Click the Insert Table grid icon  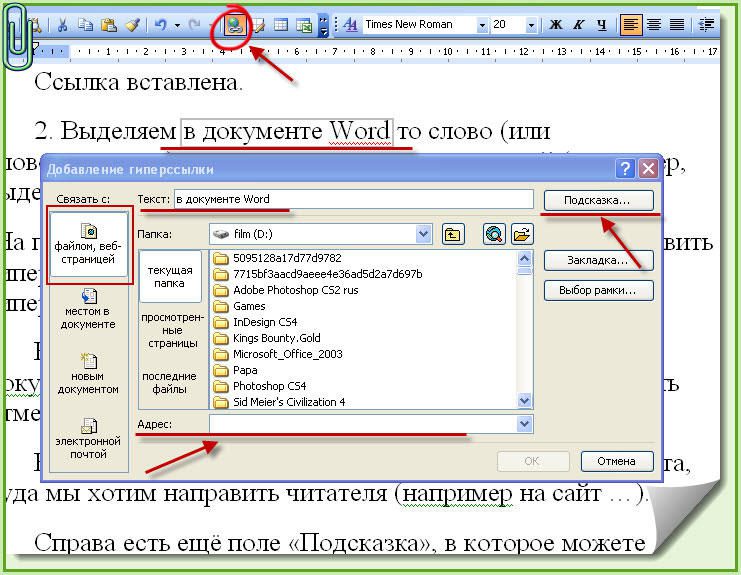point(281,25)
